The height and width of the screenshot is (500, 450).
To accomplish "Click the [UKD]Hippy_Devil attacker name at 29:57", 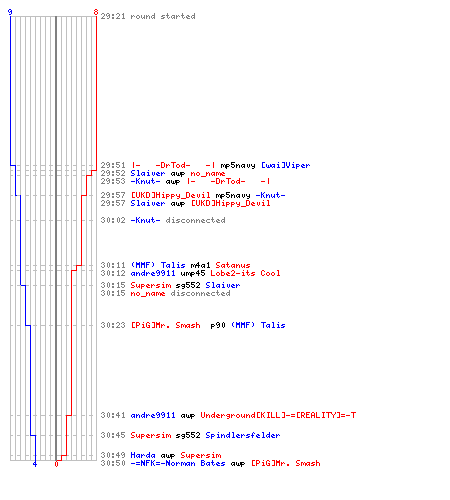I will pos(170,195).
